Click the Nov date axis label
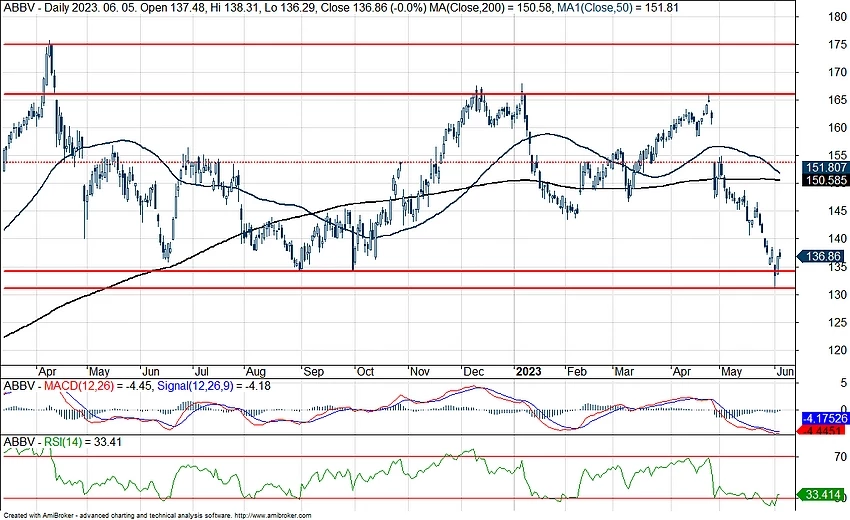 tap(420, 372)
